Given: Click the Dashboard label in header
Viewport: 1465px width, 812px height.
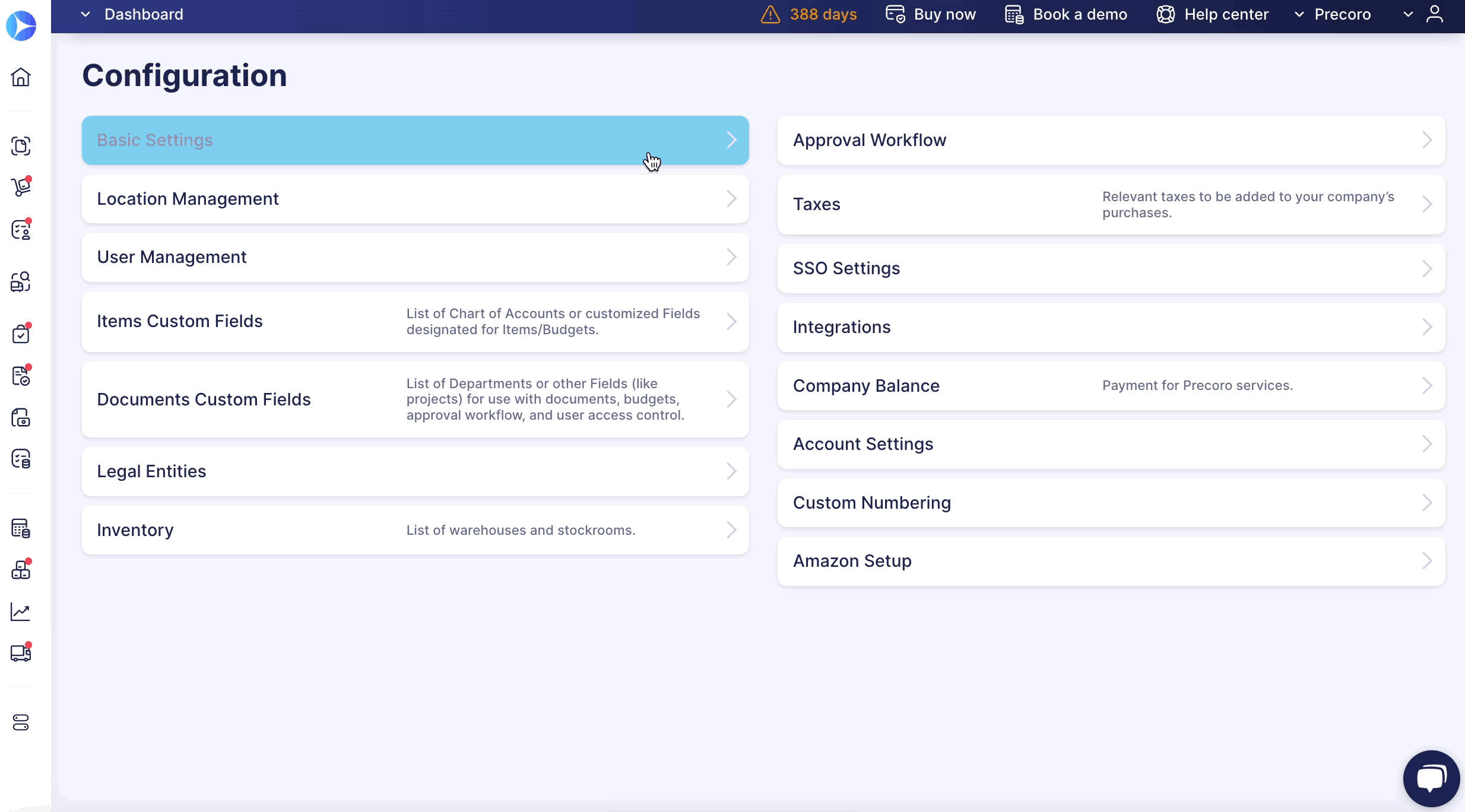Looking at the screenshot, I should (x=144, y=14).
